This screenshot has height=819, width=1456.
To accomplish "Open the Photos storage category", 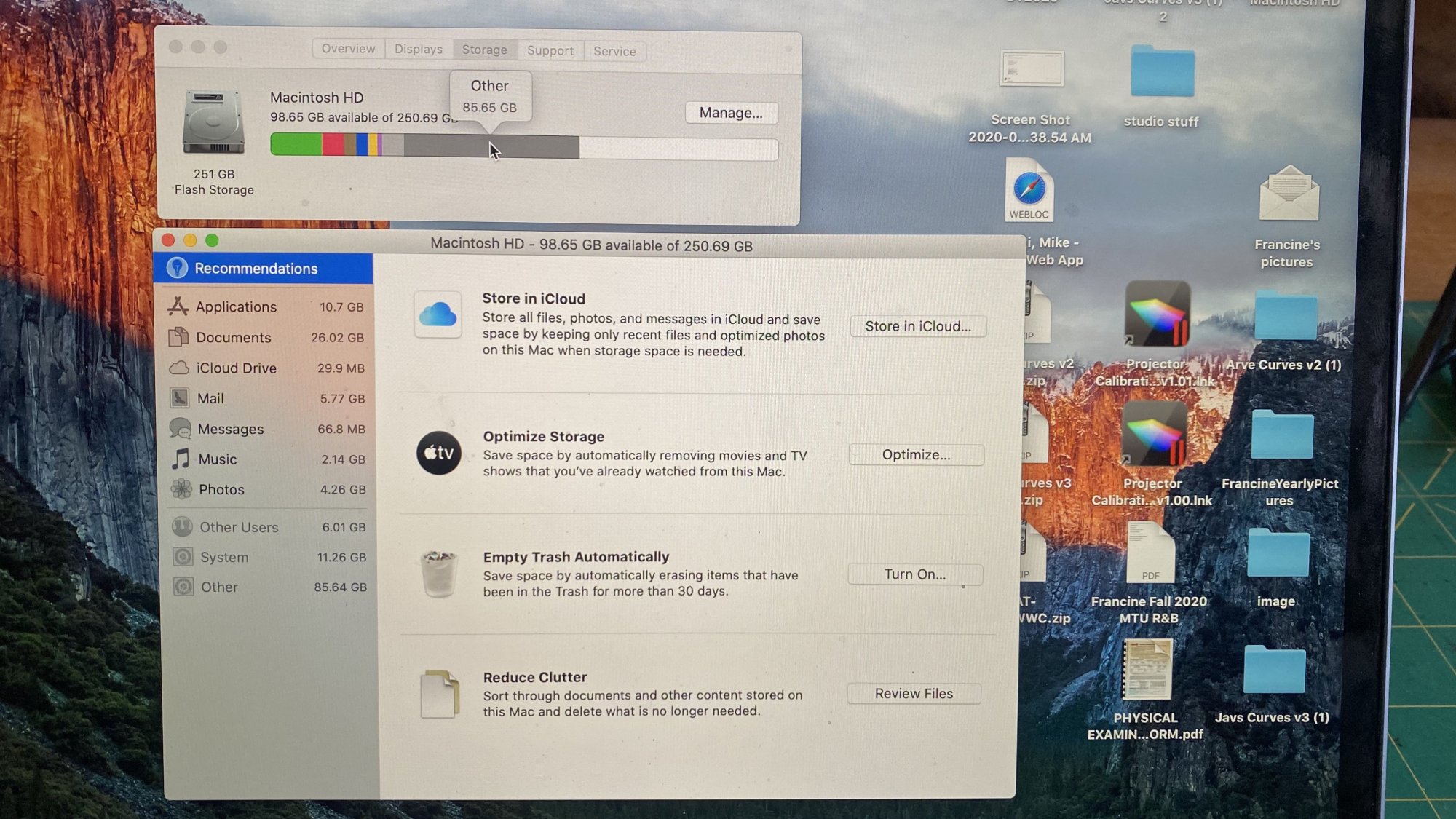I will click(x=221, y=489).
